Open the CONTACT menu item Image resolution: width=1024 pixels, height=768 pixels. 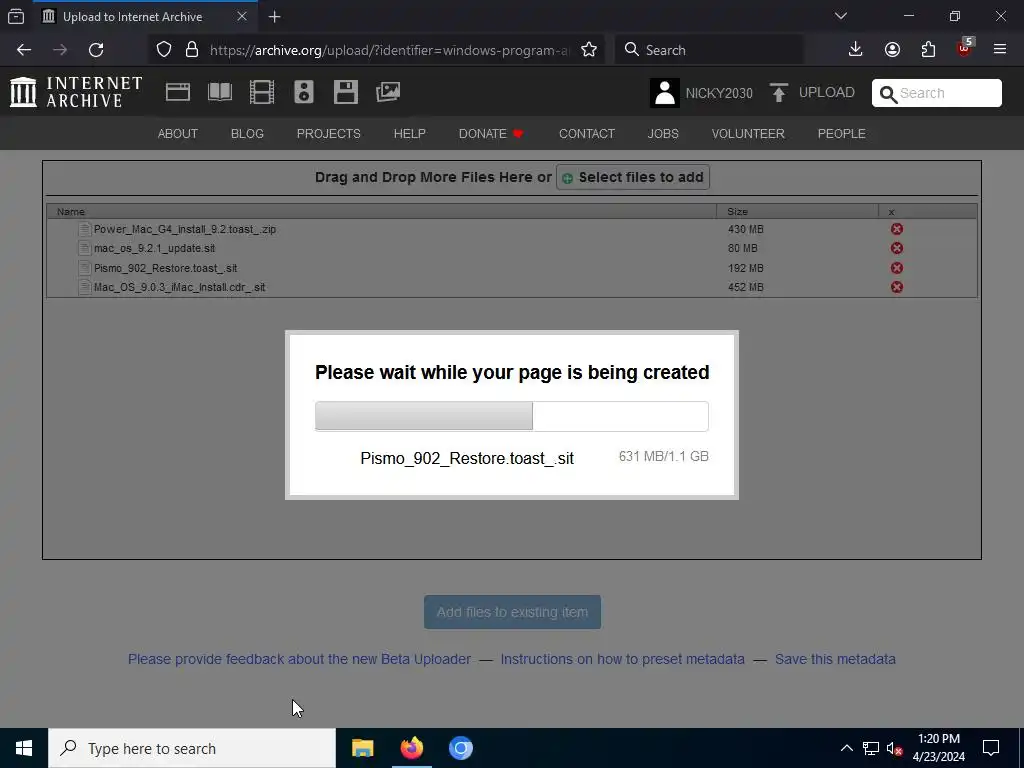tap(586, 134)
